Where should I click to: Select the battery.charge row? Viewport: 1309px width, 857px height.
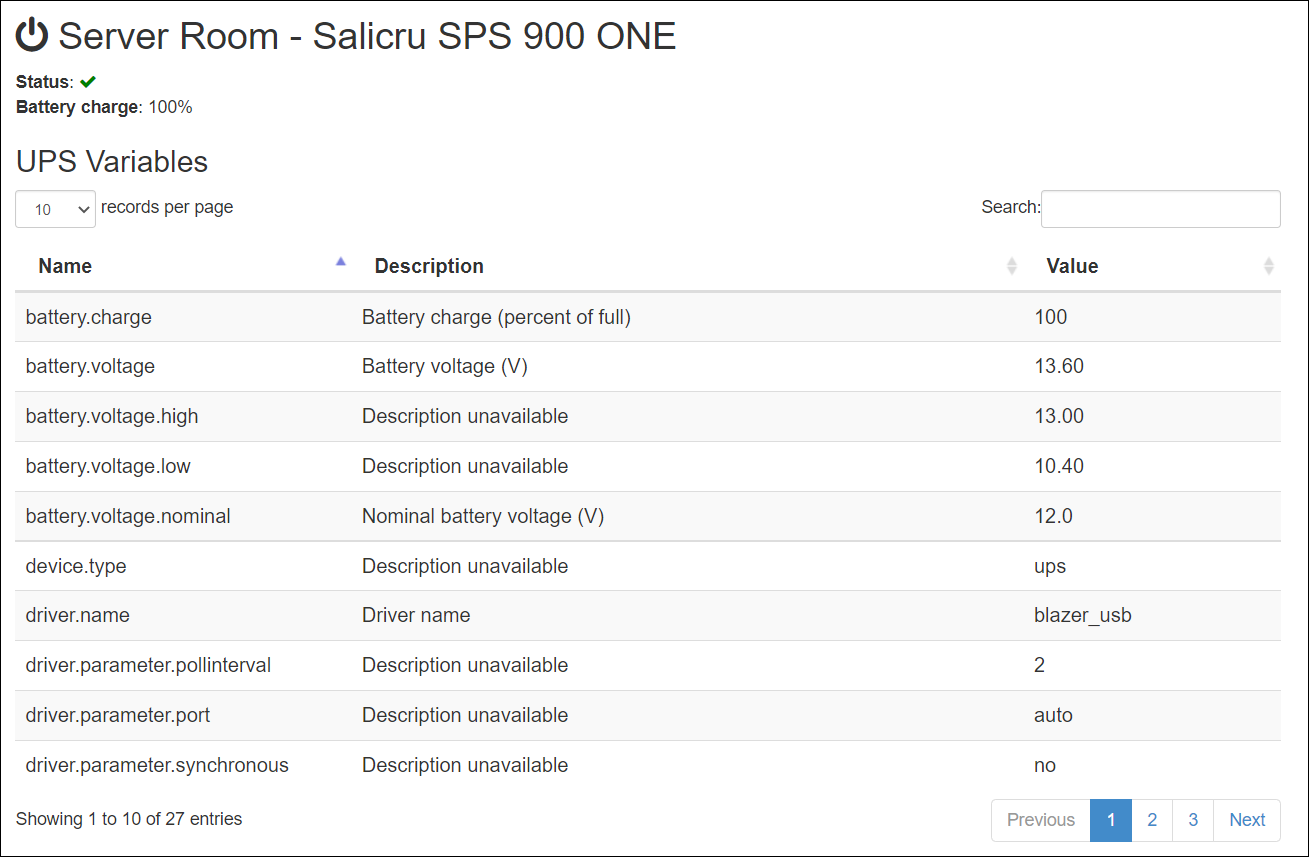point(648,317)
